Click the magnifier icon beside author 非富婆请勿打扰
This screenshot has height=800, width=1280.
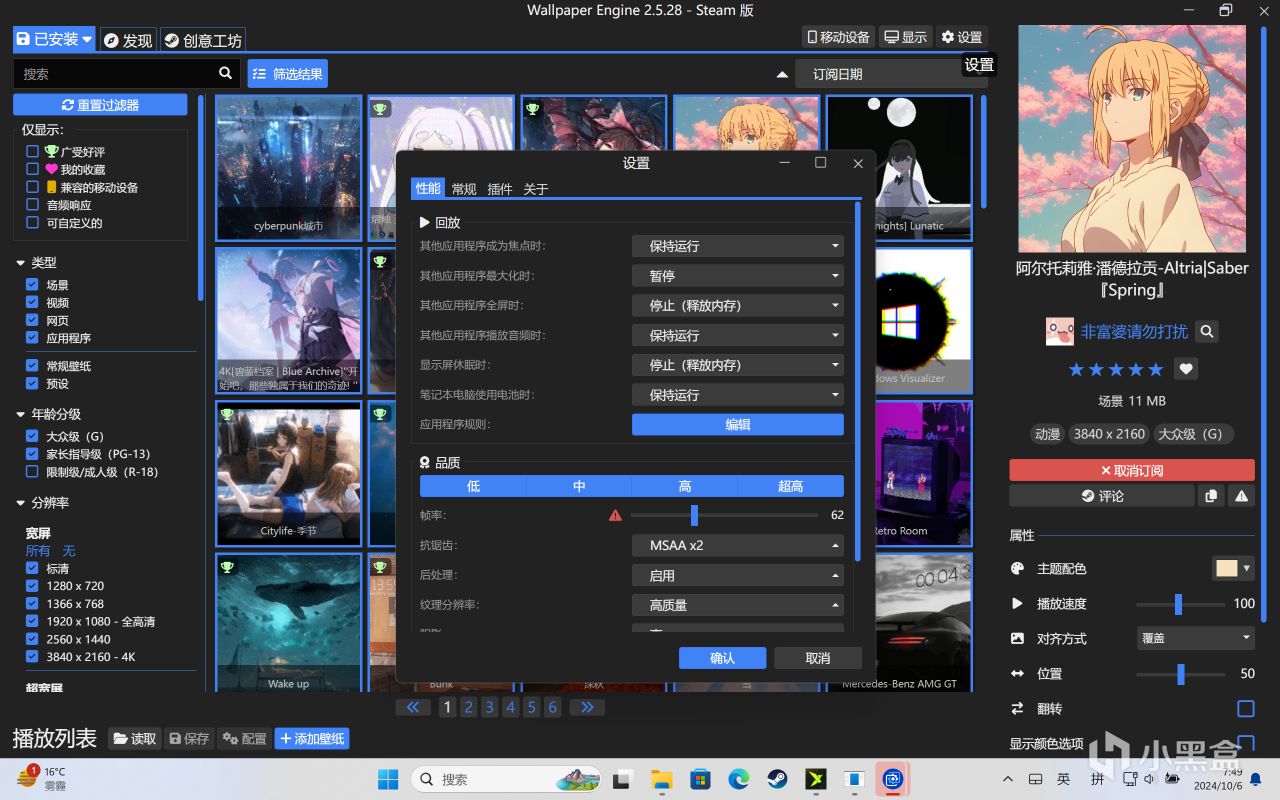1207,331
